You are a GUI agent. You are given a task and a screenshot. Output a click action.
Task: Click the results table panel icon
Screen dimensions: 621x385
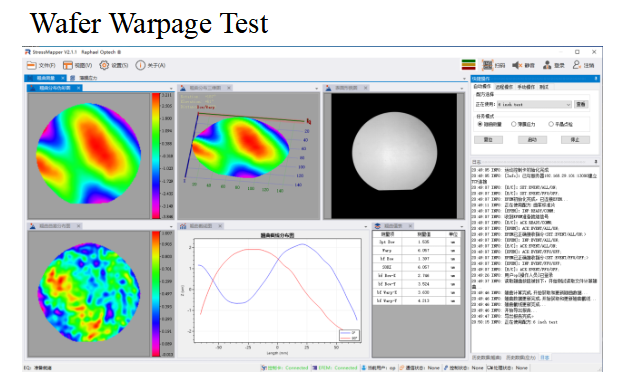click(x=377, y=226)
